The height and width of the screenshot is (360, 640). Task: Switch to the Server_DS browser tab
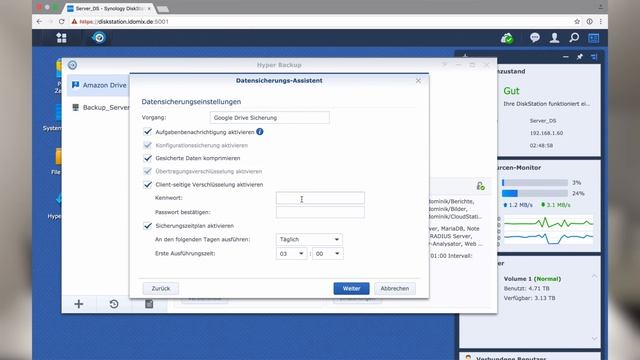tap(109, 8)
